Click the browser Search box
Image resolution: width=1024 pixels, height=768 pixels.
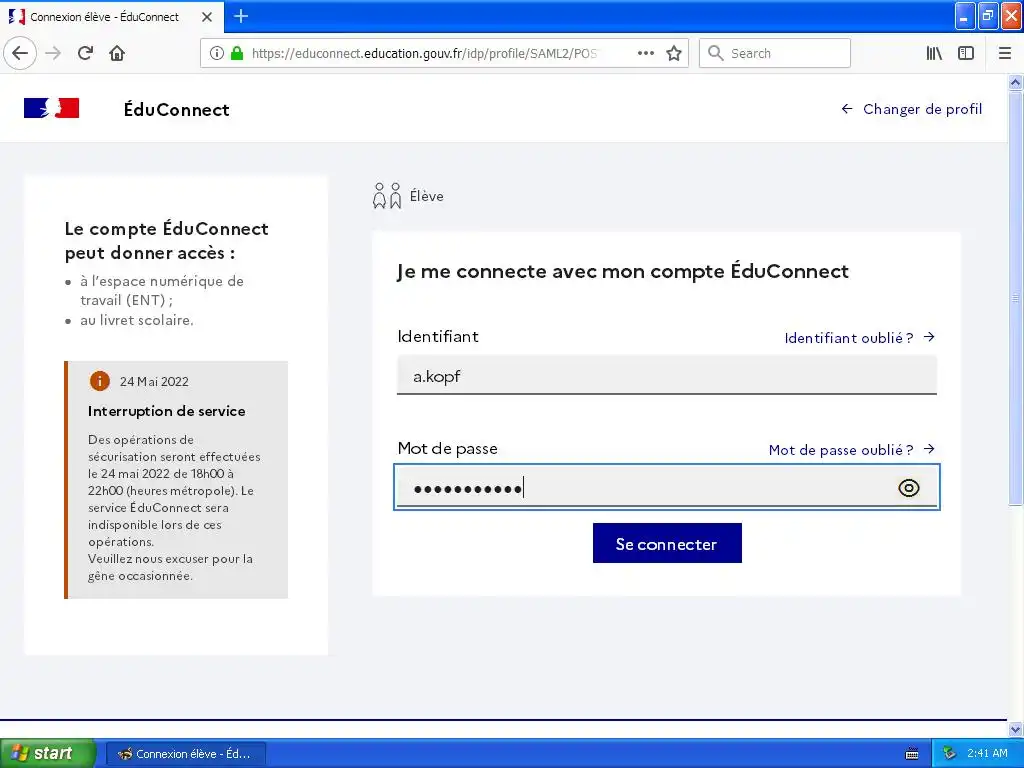[775, 53]
